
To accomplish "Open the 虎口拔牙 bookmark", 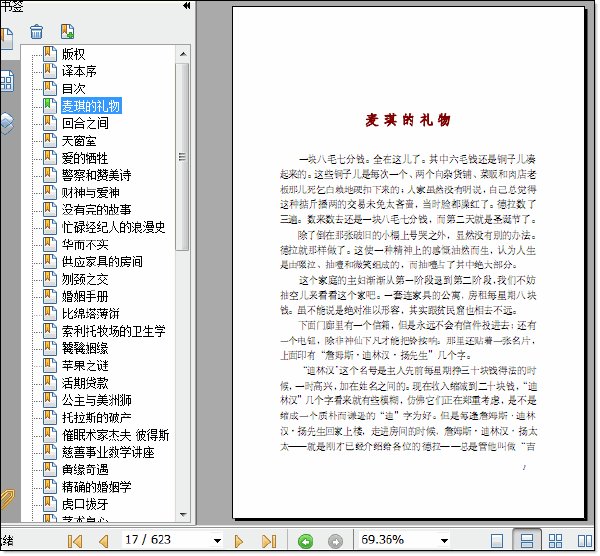I will (x=85, y=504).
